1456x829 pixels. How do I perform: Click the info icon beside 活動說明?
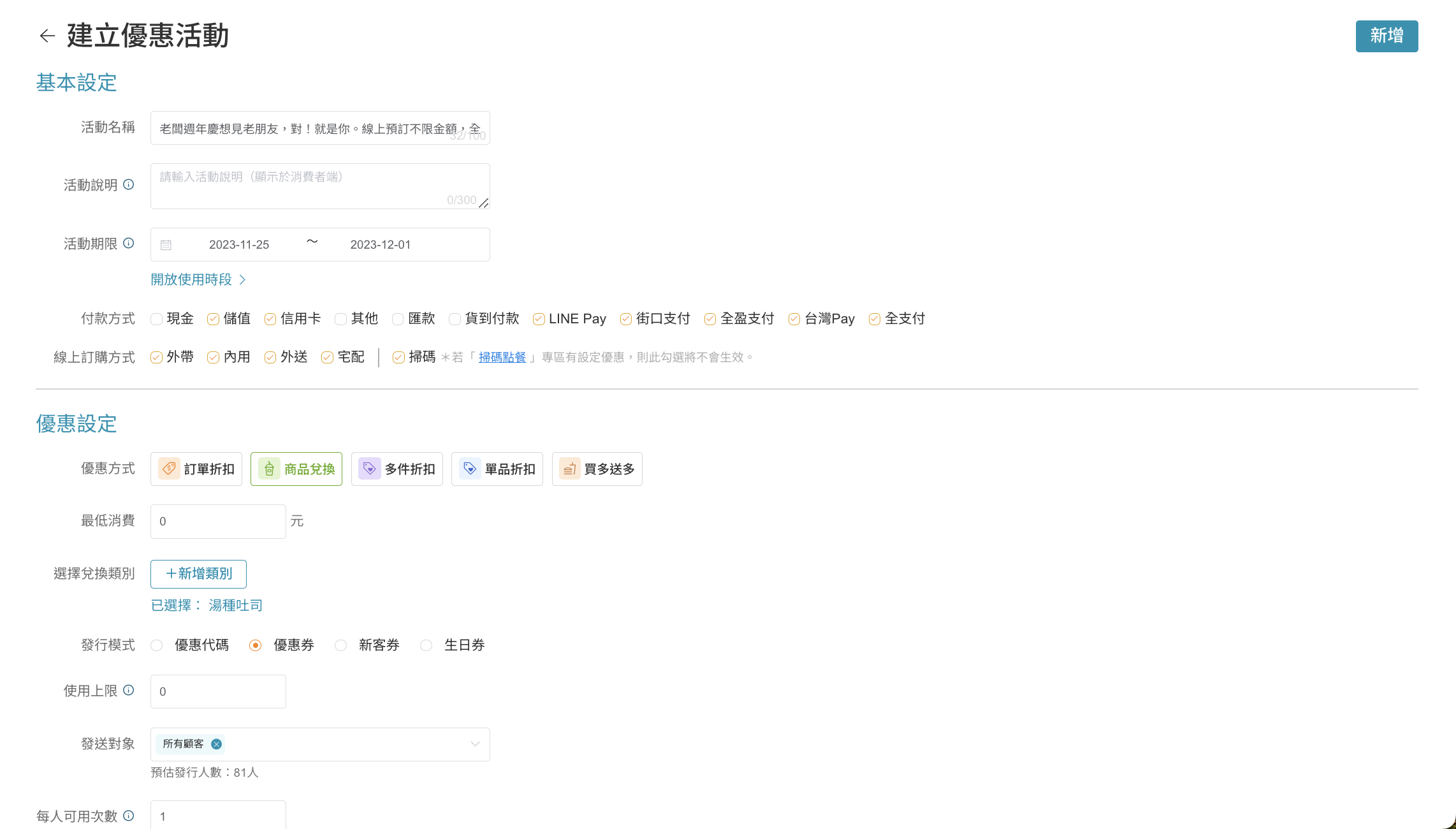pos(129,184)
